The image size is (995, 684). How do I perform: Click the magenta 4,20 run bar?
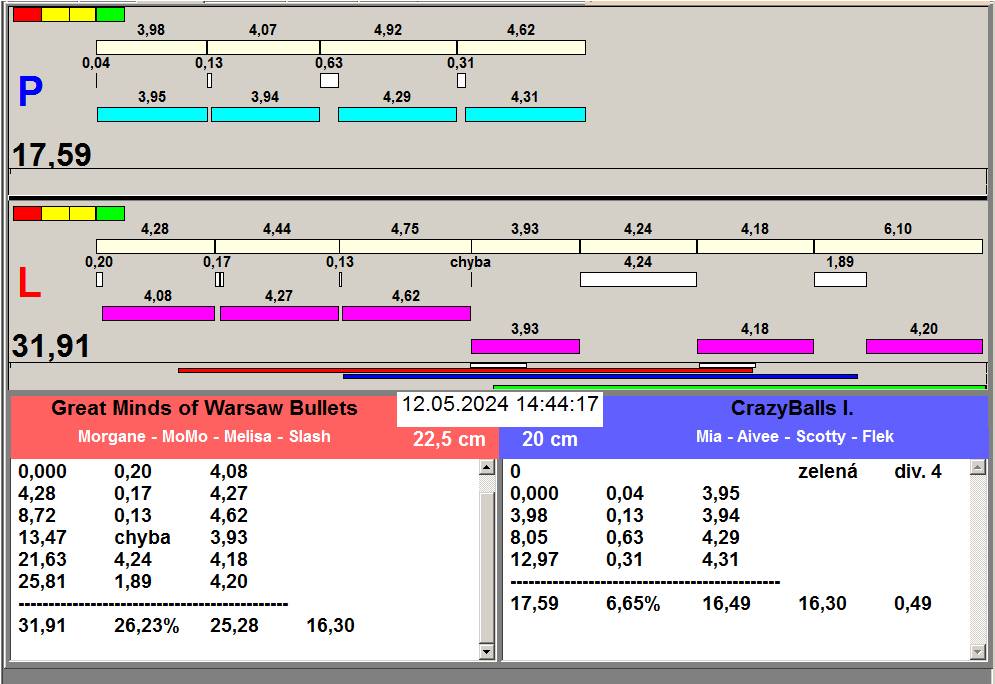pos(925,346)
